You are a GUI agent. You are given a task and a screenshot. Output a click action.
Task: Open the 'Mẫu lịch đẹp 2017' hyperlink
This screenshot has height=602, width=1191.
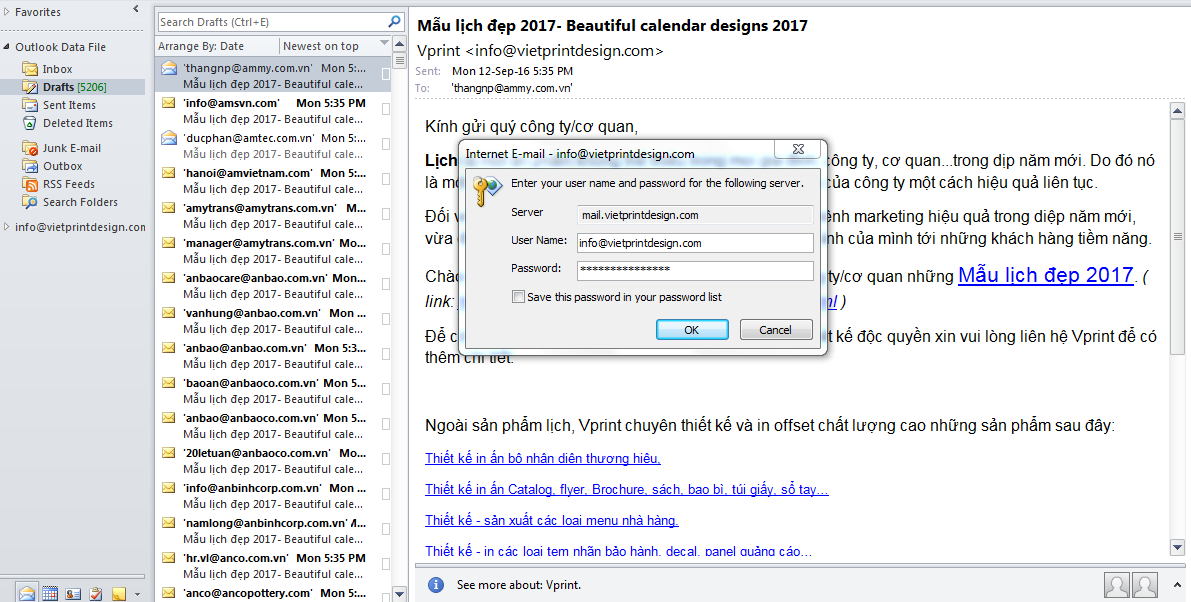[x=1046, y=275]
